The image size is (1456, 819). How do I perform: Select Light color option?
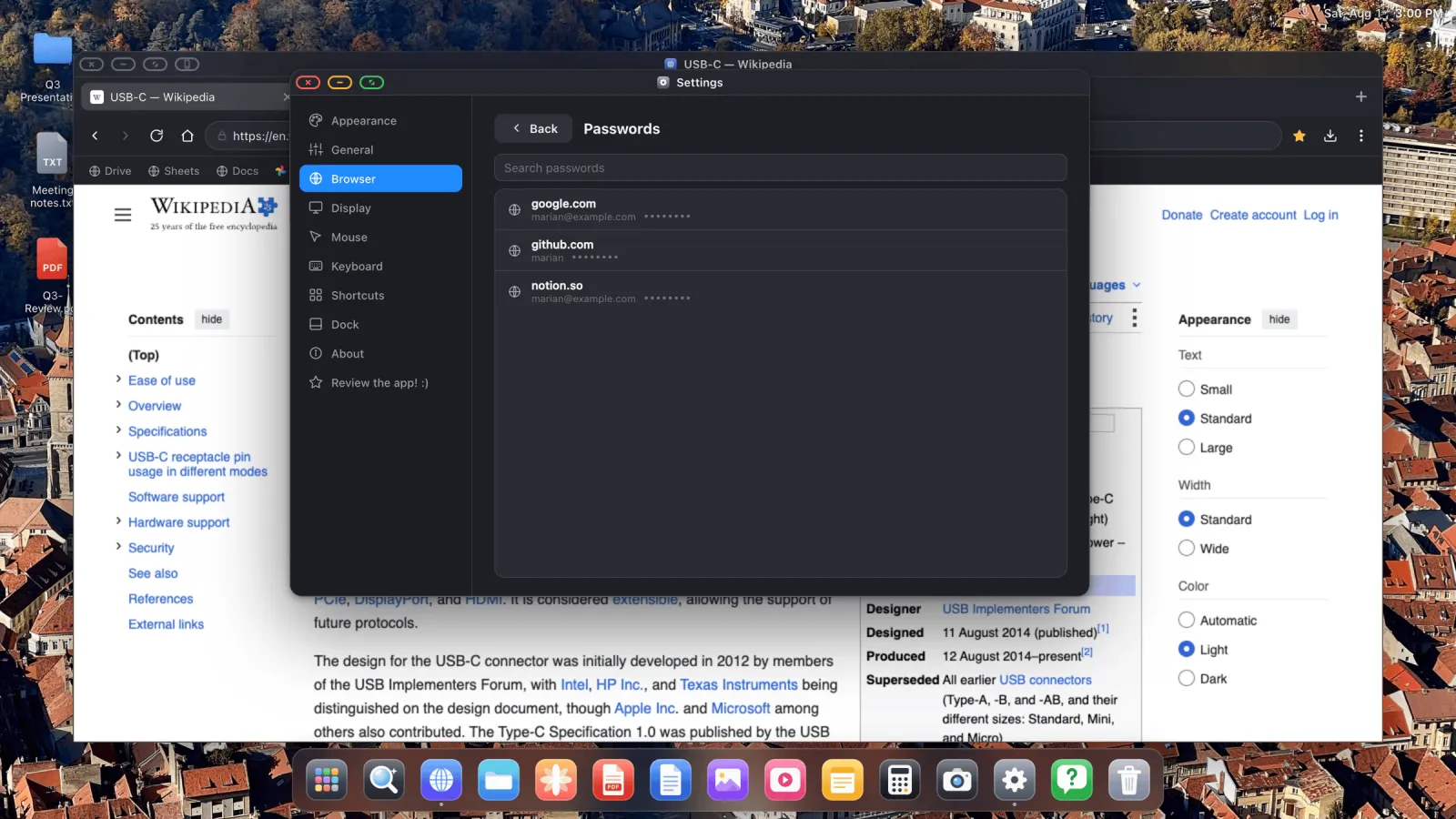[x=1187, y=649]
